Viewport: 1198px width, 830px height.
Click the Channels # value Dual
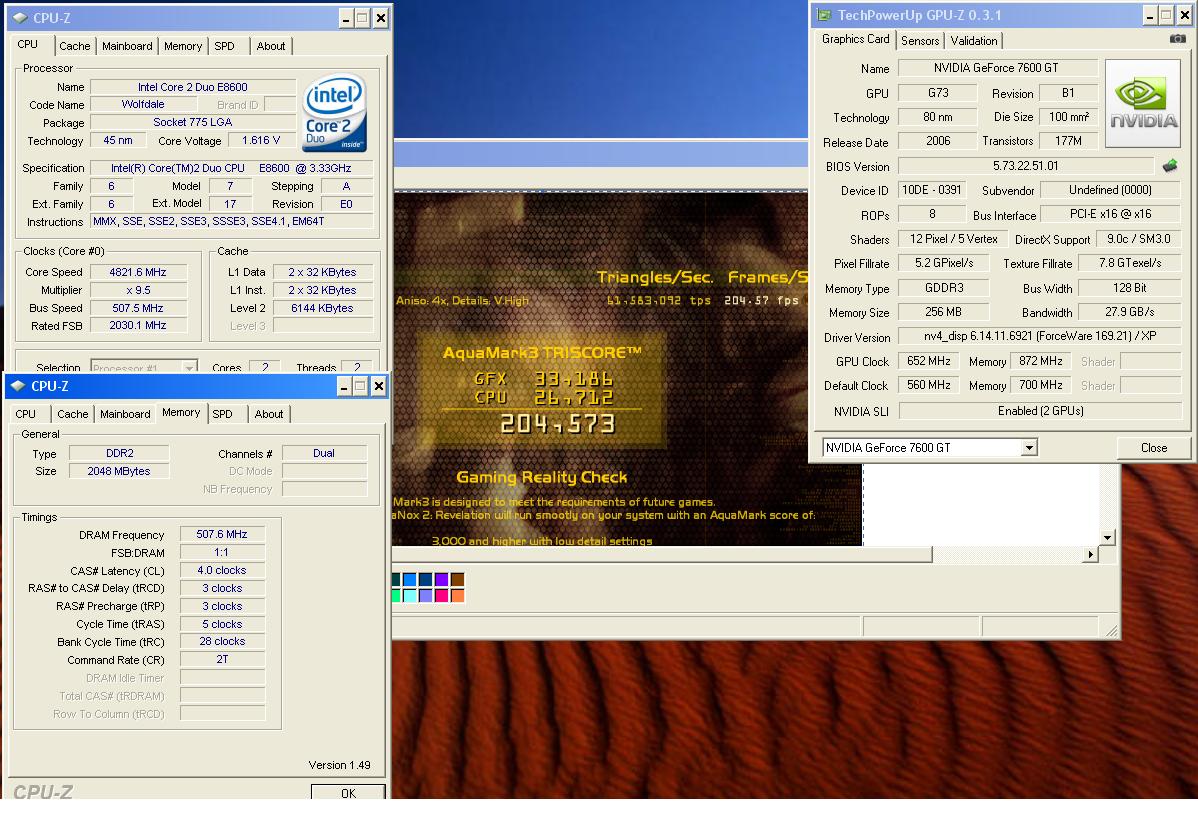(324, 453)
